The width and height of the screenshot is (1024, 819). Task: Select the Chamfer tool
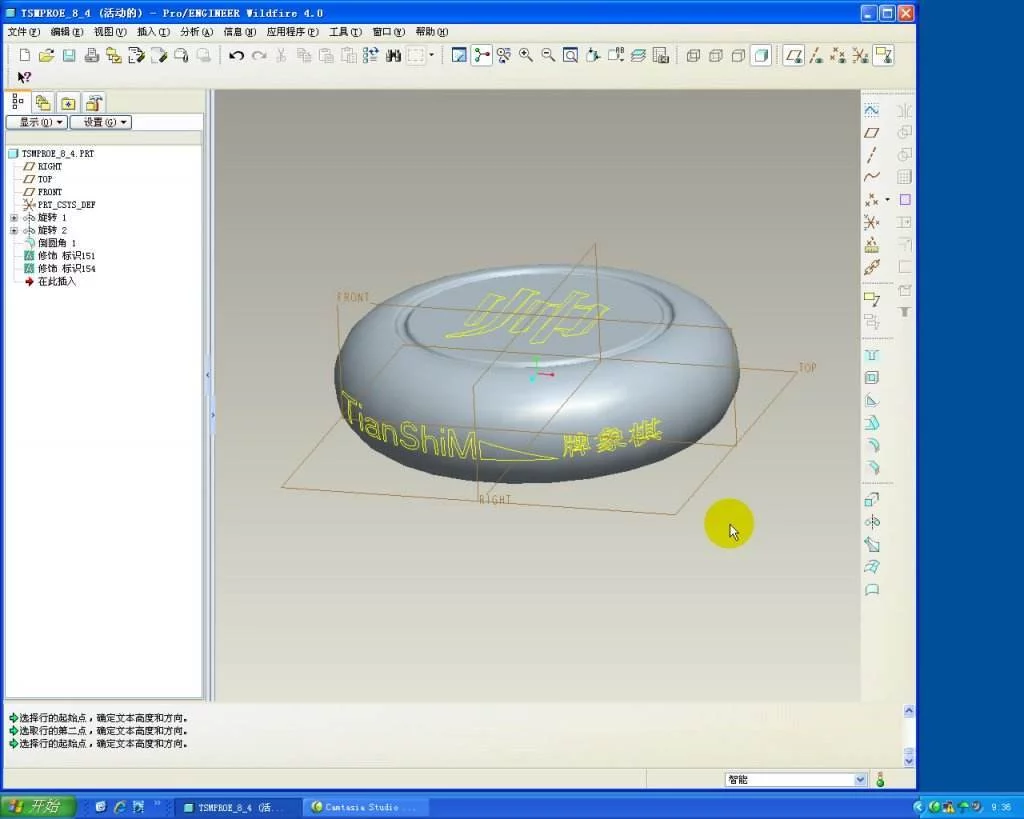[871, 468]
